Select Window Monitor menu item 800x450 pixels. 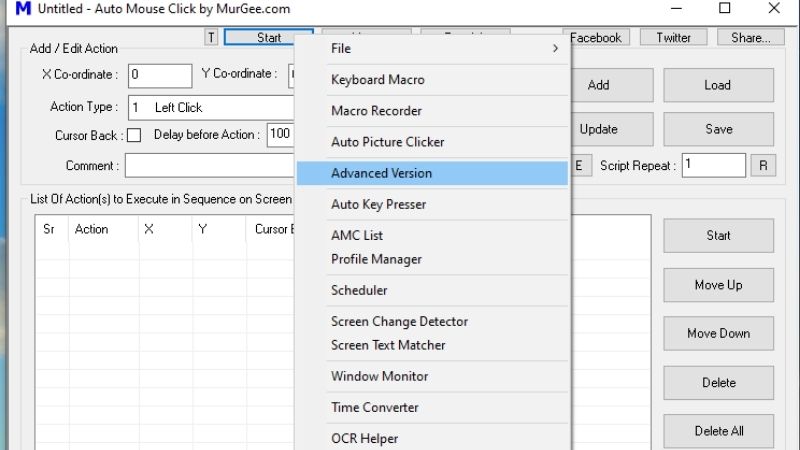point(432,376)
